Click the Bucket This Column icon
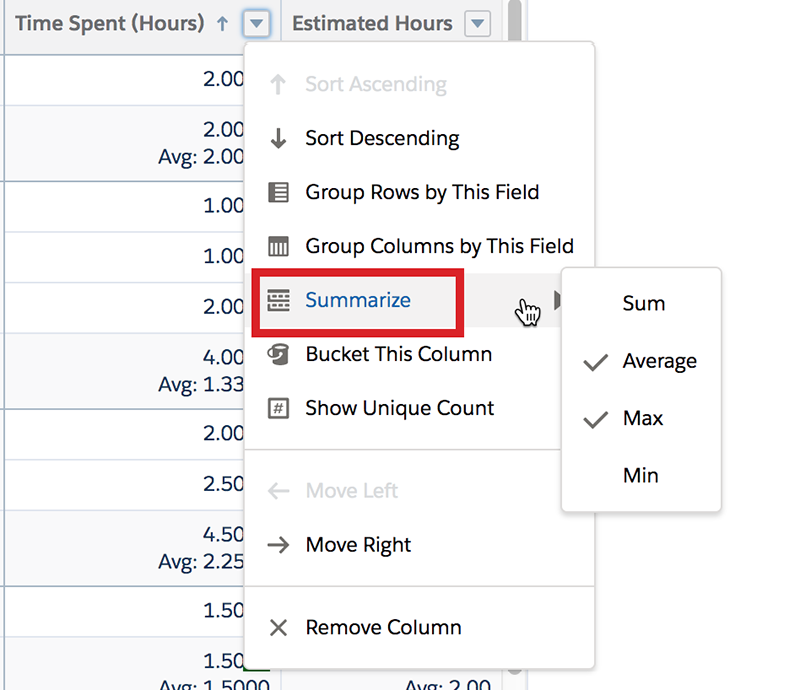The height and width of the screenshot is (690, 800). point(278,354)
